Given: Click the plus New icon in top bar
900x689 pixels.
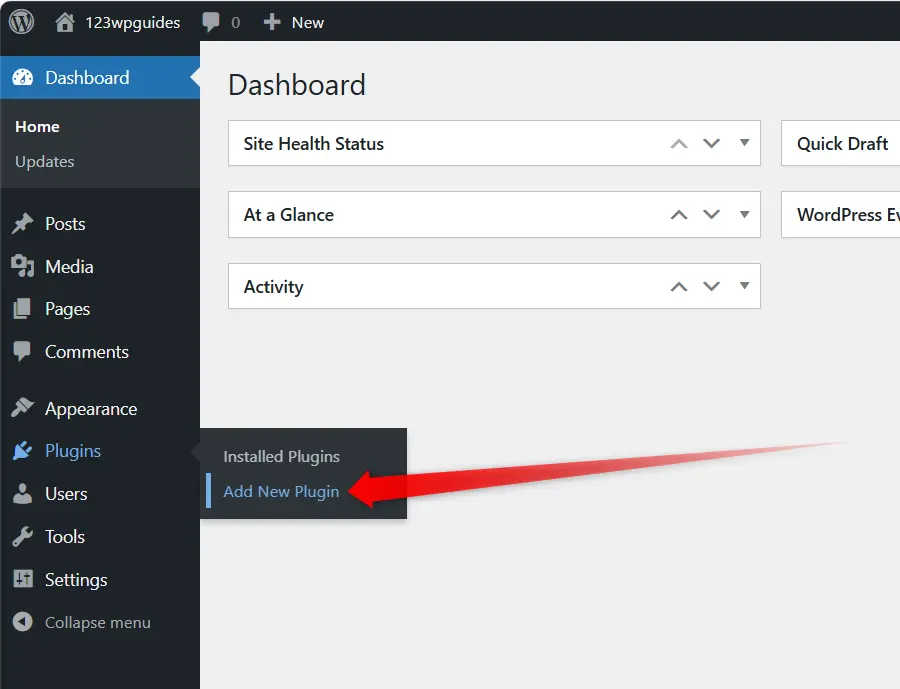Looking at the screenshot, I should coord(271,22).
